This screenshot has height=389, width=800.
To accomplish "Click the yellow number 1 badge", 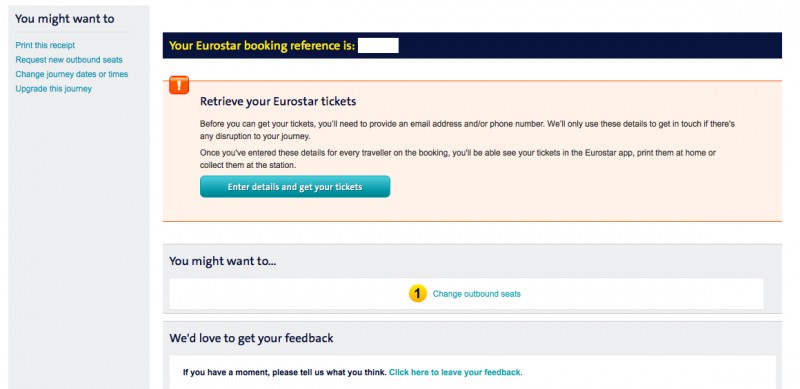I will 417,294.
